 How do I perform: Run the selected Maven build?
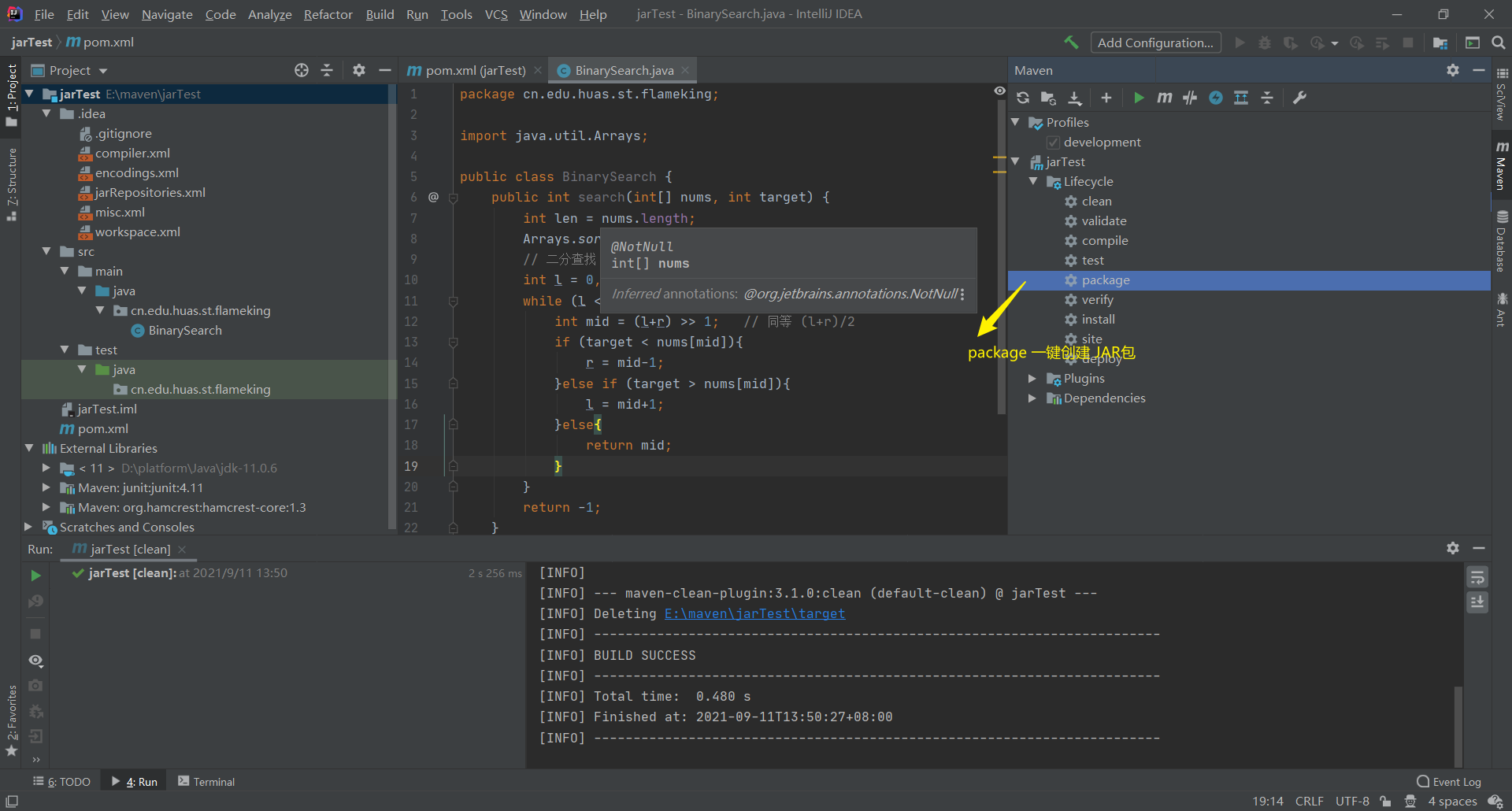1139,98
